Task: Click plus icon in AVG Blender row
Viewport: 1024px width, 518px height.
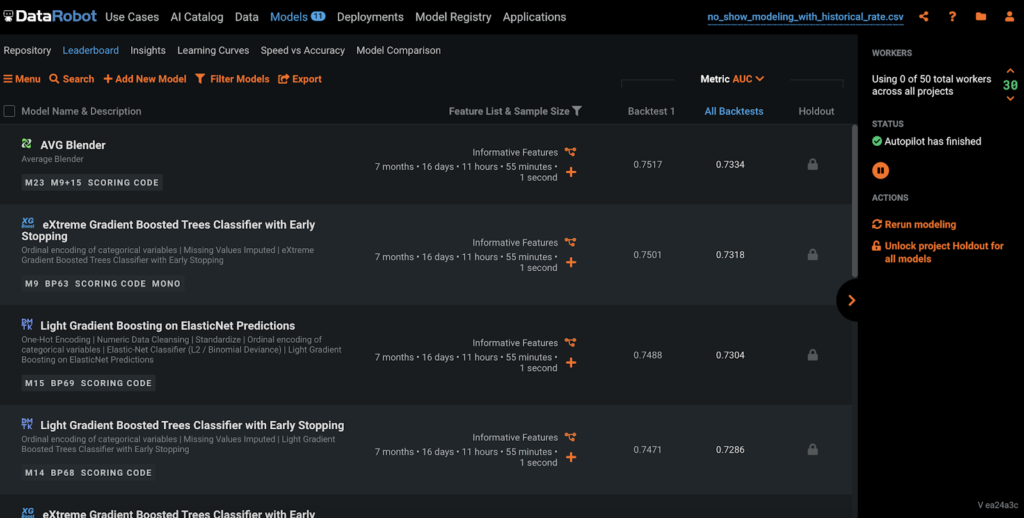Action: [x=571, y=172]
